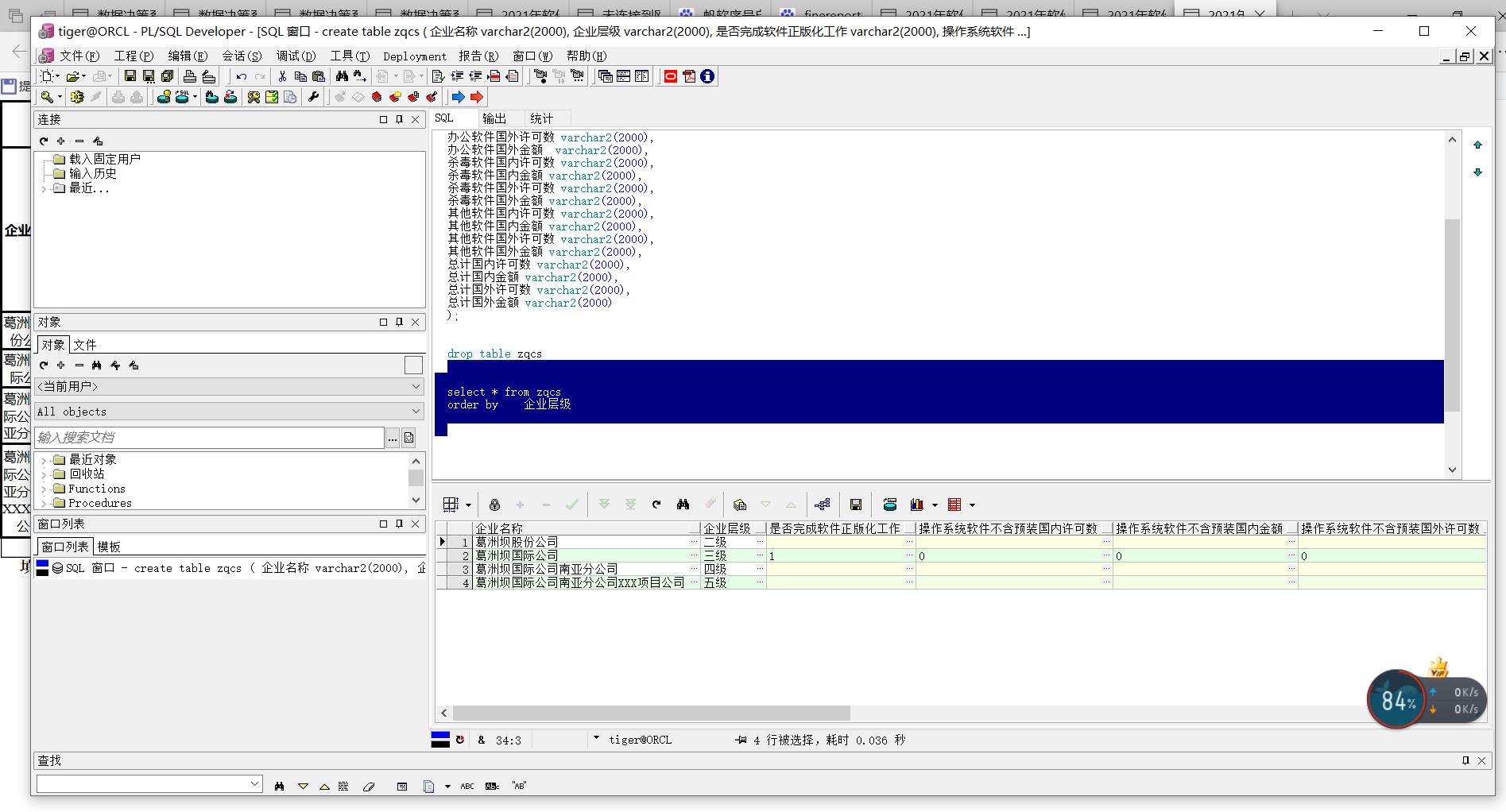Click the red Oracle logo icon
The width and height of the screenshot is (1506, 812).
pos(671,76)
